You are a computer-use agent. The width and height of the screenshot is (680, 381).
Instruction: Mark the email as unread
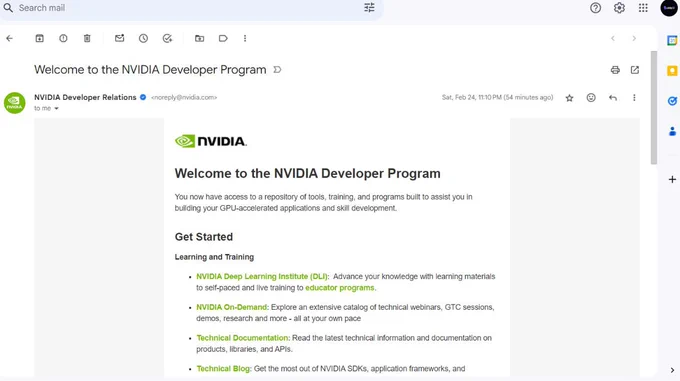point(119,38)
